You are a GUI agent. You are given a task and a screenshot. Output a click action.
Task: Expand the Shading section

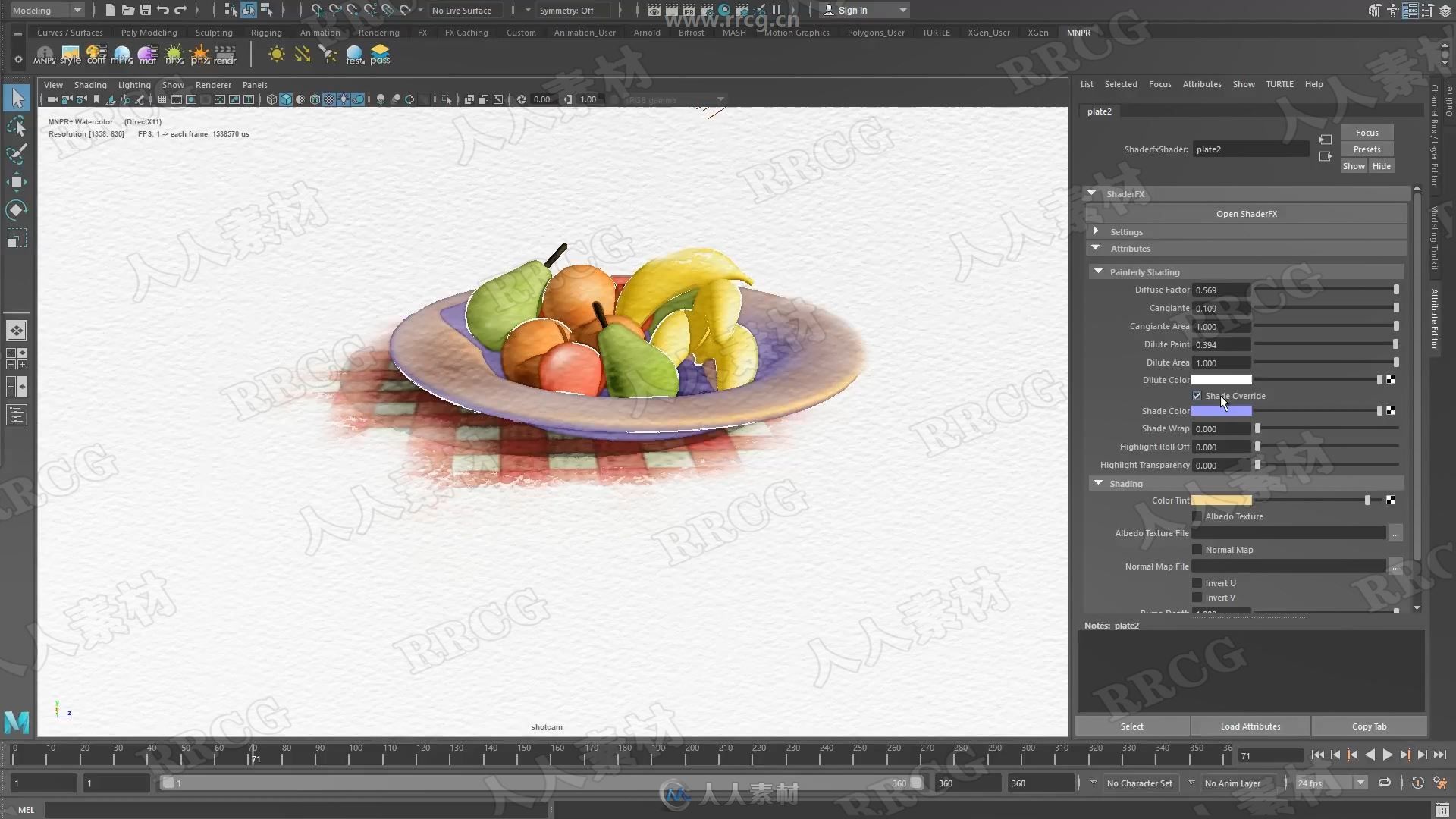[1098, 483]
